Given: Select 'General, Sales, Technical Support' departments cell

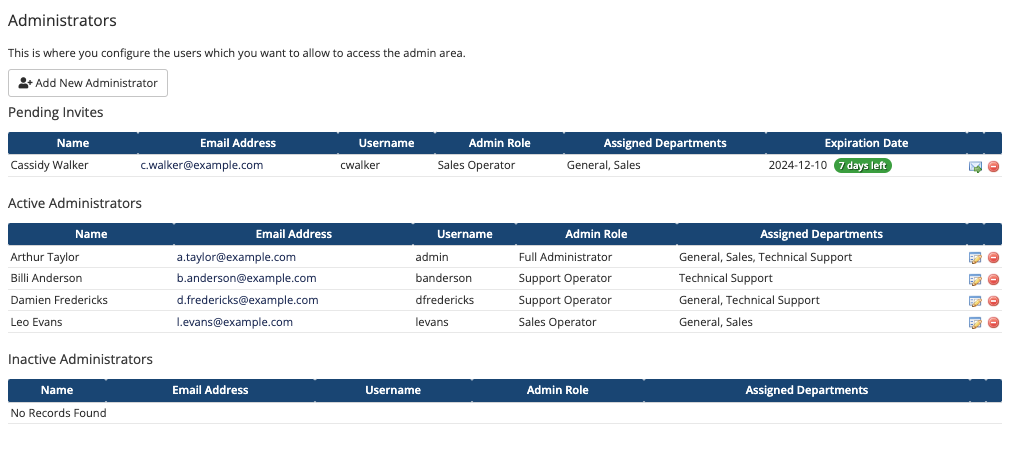Looking at the screenshot, I should pos(766,257).
